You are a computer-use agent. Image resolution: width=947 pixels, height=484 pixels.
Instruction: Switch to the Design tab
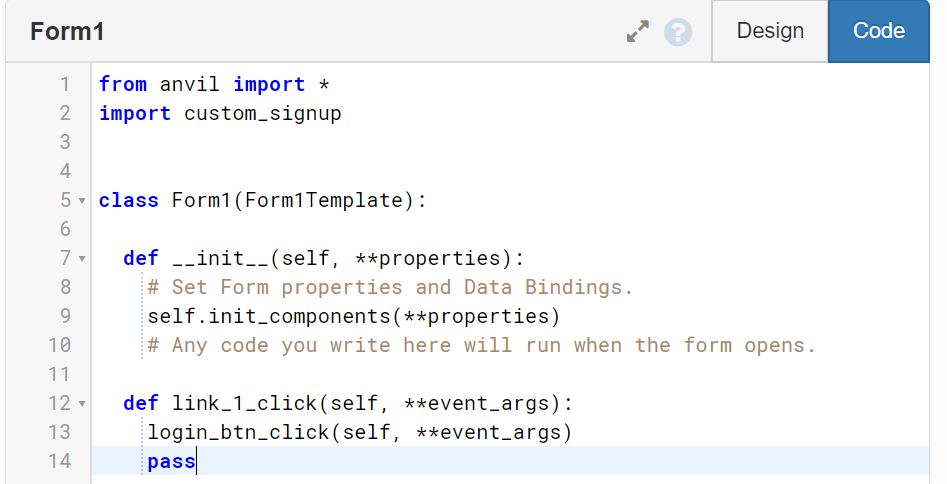tap(769, 31)
